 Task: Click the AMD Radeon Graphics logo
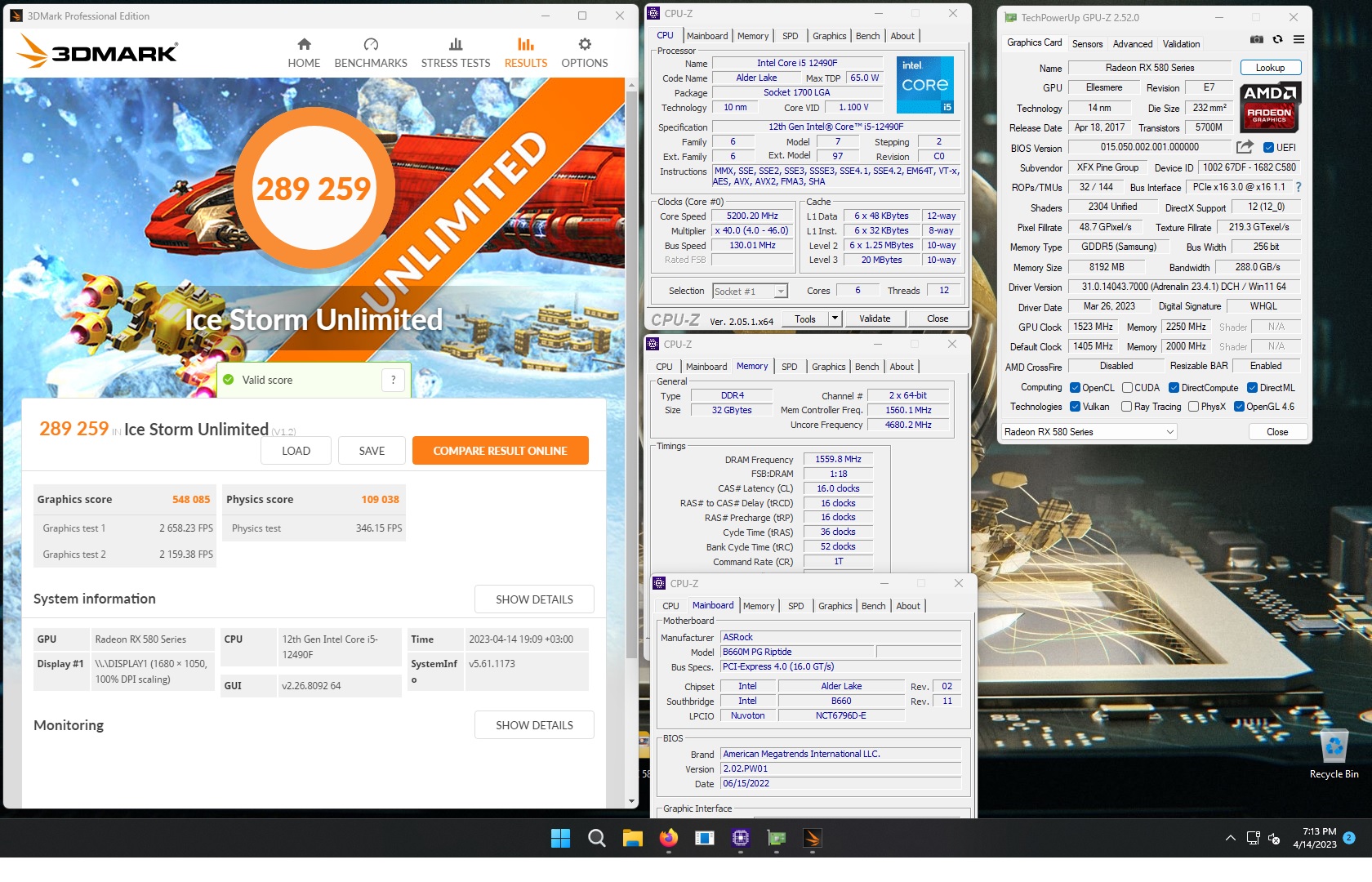[x=1270, y=107]
